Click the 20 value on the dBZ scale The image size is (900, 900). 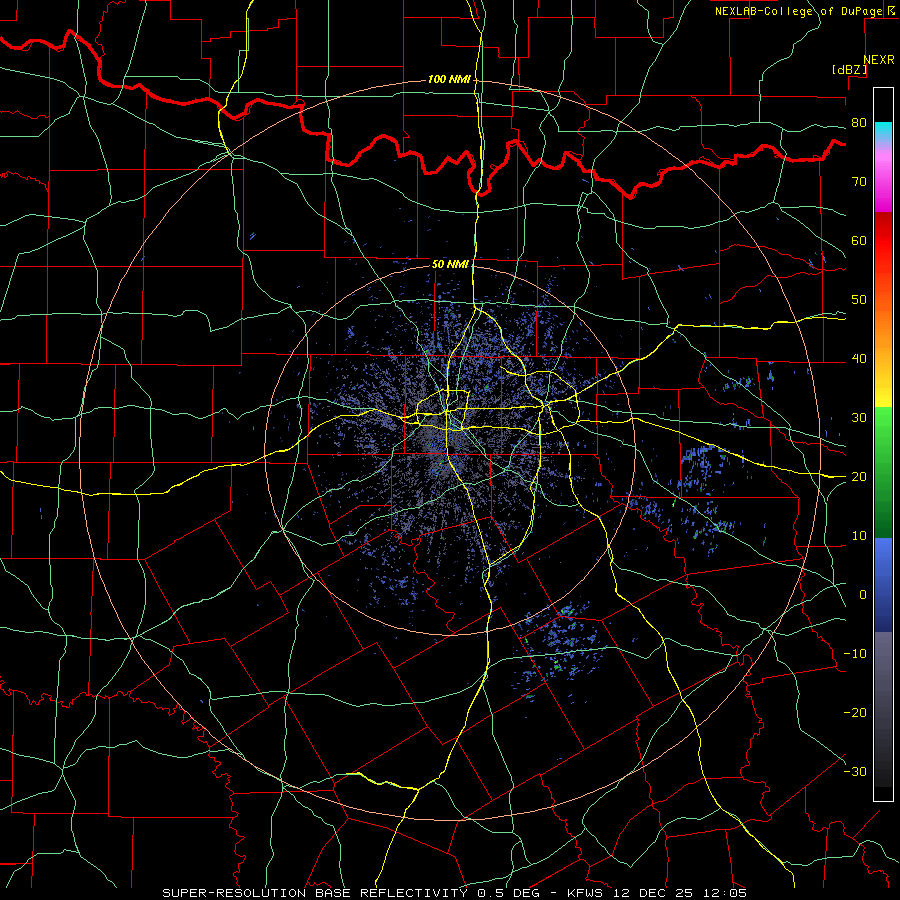point(859,477)
